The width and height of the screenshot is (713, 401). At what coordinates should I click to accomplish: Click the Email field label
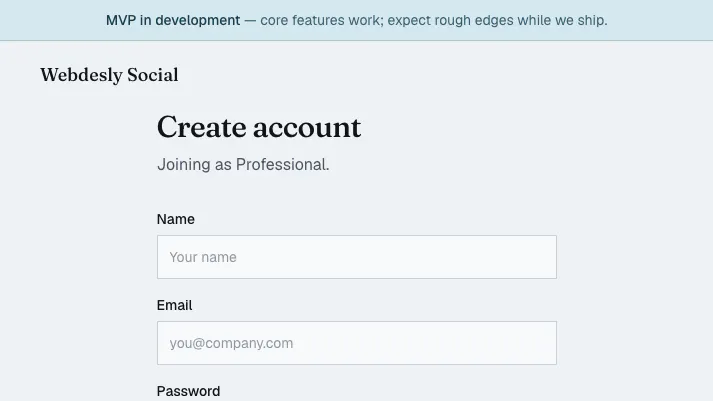[x=174, y=305]
